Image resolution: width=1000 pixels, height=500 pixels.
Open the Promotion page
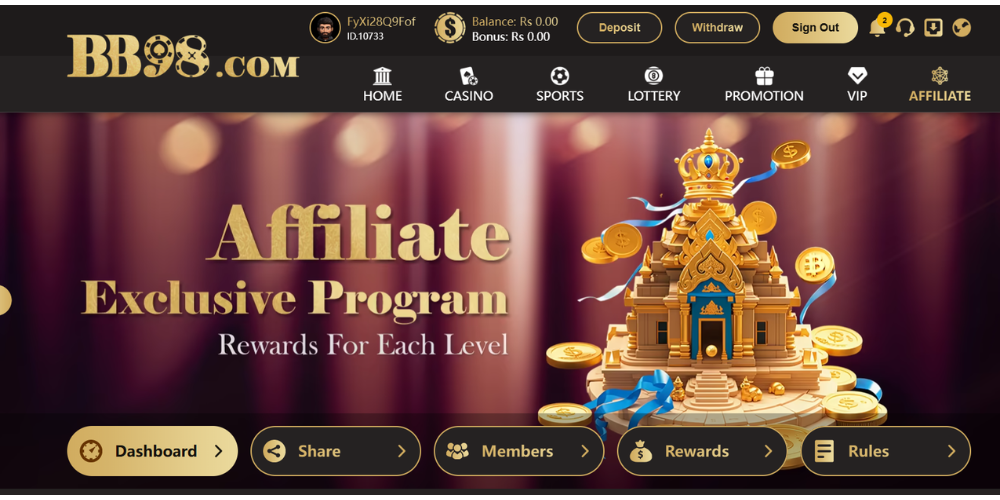(x=764, y=85)
